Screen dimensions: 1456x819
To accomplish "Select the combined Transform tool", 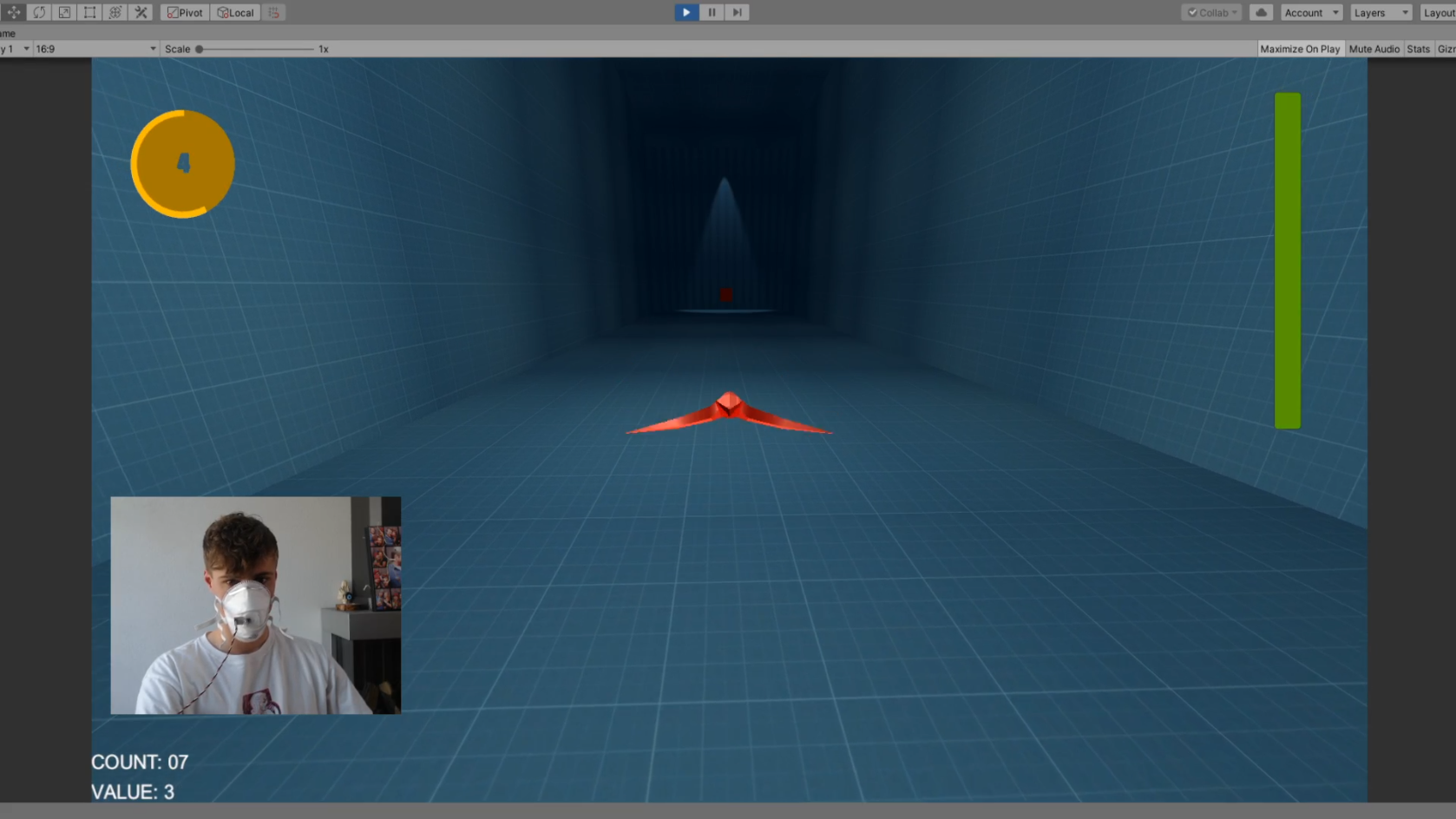I will pyautogui.click(x=115, y=12).
